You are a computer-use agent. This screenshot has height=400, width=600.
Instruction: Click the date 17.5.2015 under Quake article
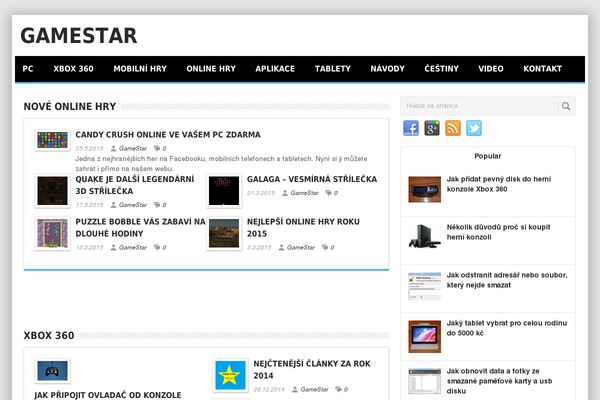click(x=89, y=205)
